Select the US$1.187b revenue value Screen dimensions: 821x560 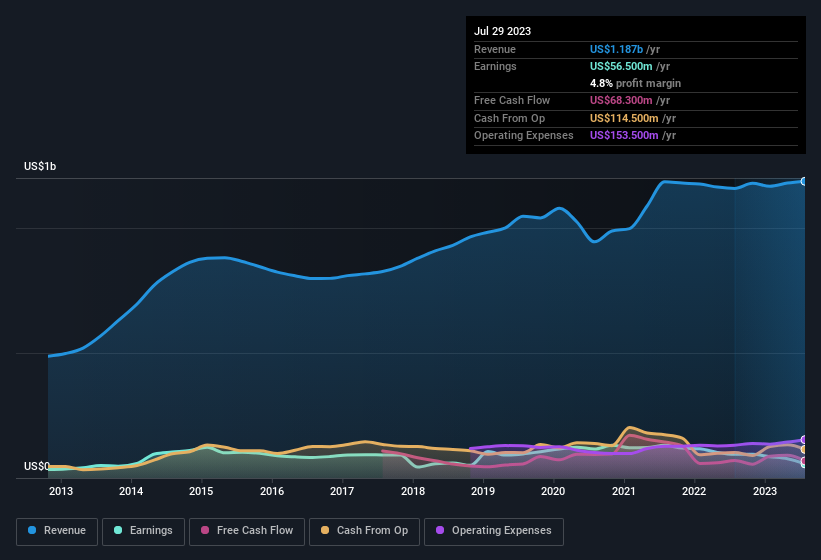tap(616, 49)
